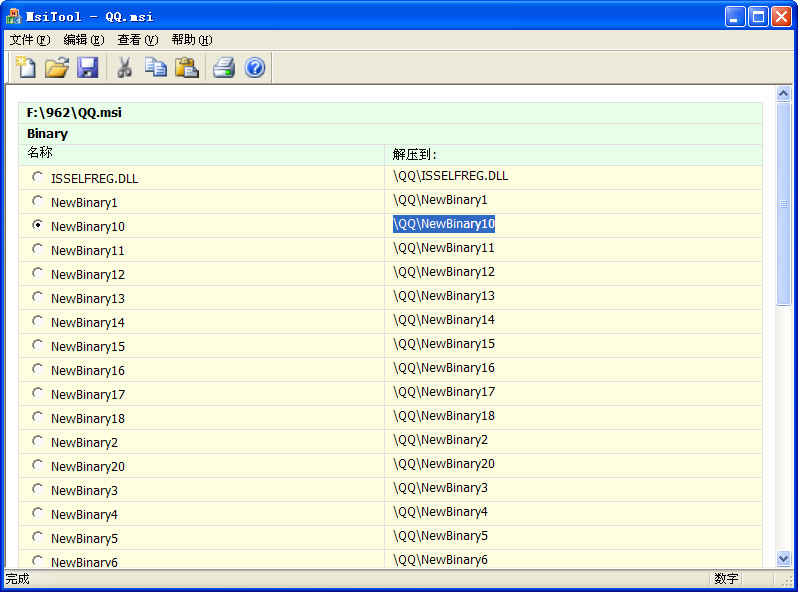Click the New file toolbar icon

coord(25,68)
